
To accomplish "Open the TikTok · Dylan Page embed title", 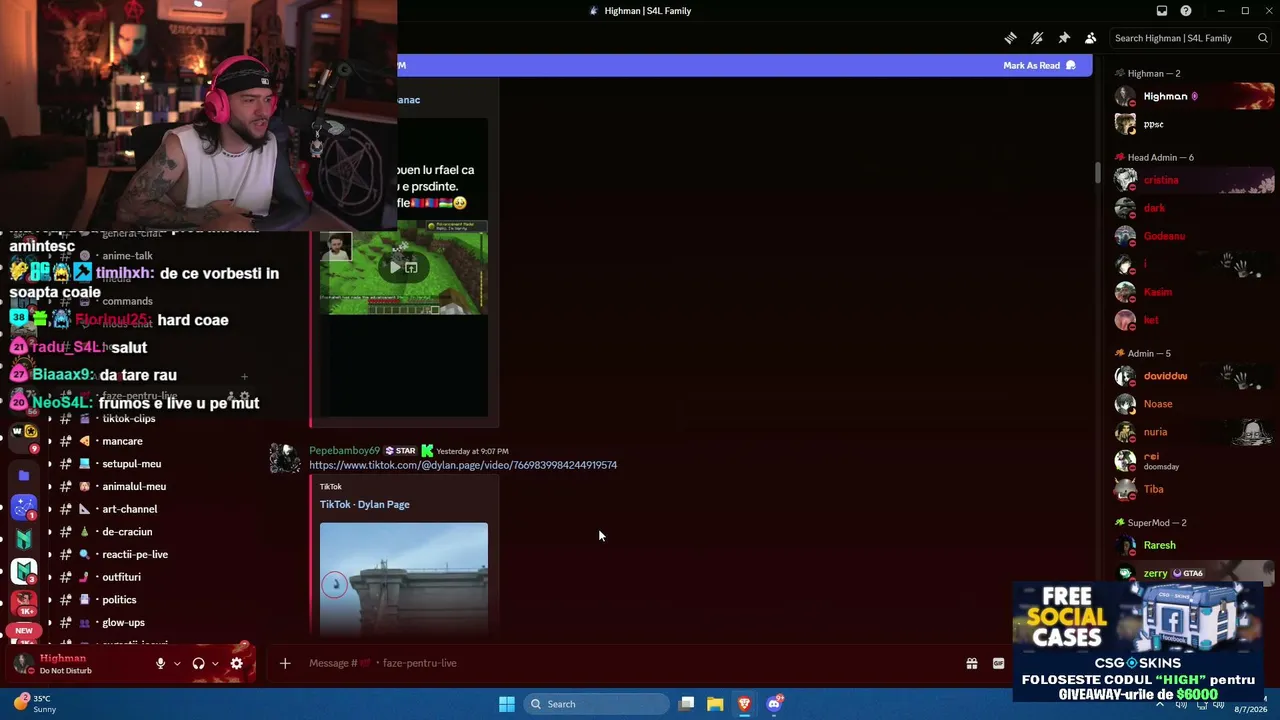I will click(364, 504).
